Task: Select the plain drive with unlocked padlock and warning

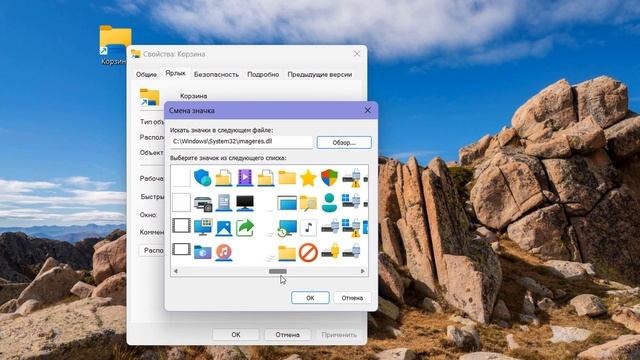Action: (351, 178)
